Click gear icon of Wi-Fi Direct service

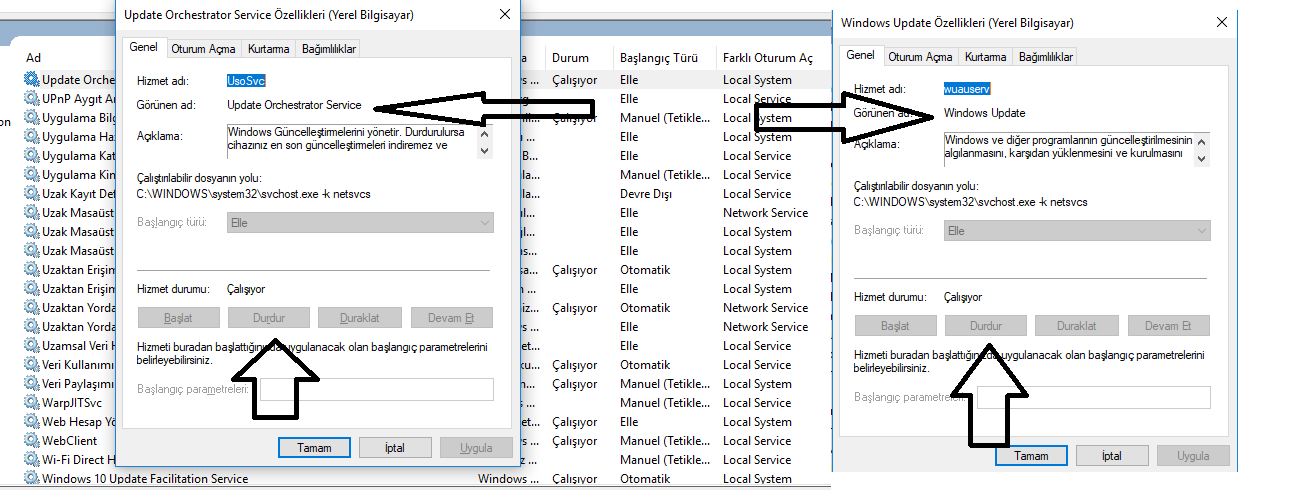click(32, 460)
